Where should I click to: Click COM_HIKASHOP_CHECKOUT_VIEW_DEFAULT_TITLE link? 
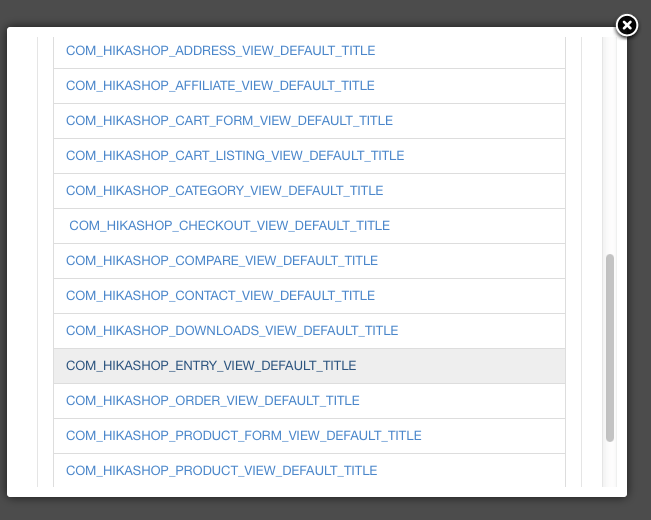[x=229, y=226]
